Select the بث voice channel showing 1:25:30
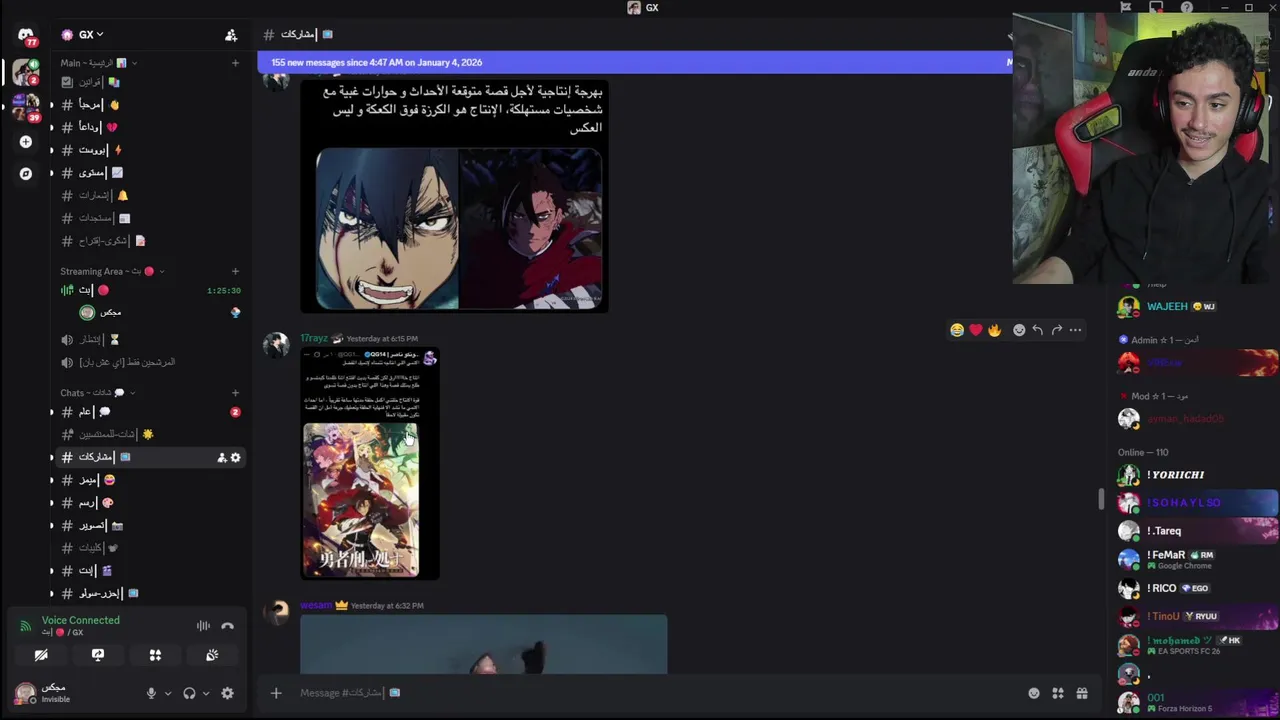 (x=150, y=290)
